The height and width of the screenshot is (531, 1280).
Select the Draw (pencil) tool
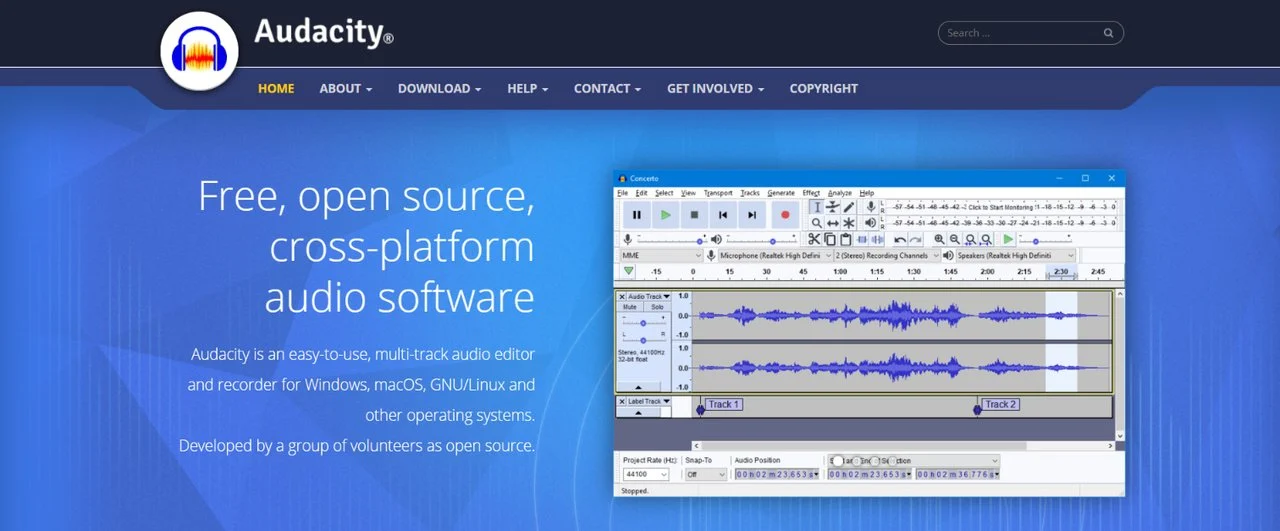[849, 207]
